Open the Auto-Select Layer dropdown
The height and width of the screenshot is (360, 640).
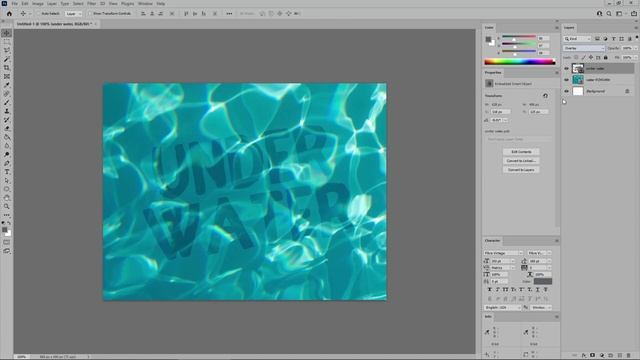pos(73,13)
